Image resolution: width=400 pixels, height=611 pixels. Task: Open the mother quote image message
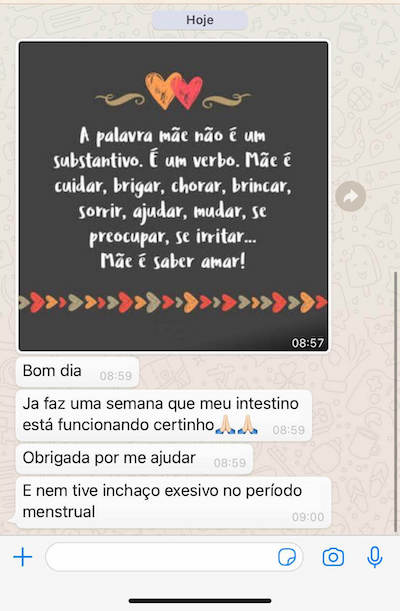pos(174,196)
